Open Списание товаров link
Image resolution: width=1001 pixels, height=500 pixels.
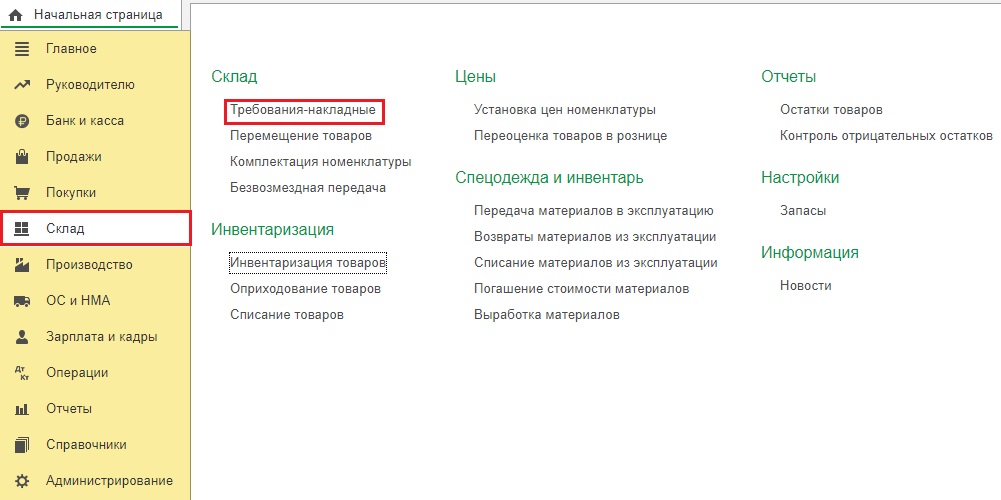287,315
